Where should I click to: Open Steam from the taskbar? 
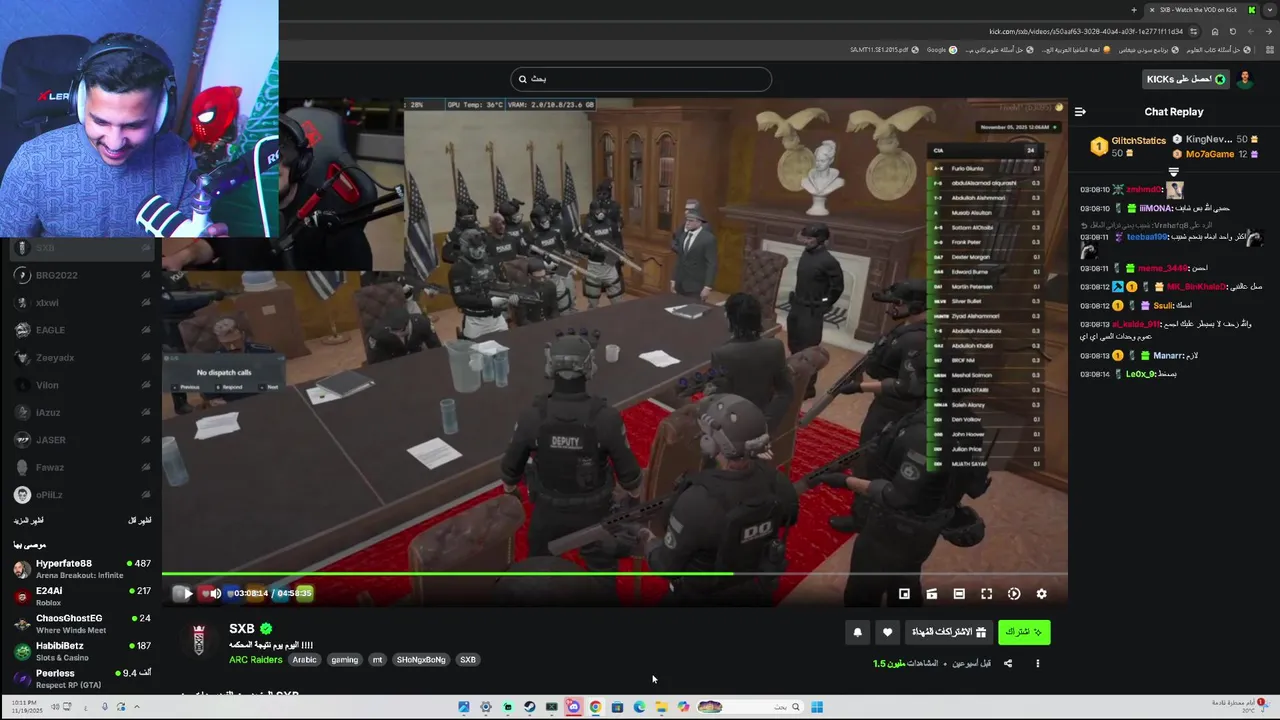click(x=529, y=707)
